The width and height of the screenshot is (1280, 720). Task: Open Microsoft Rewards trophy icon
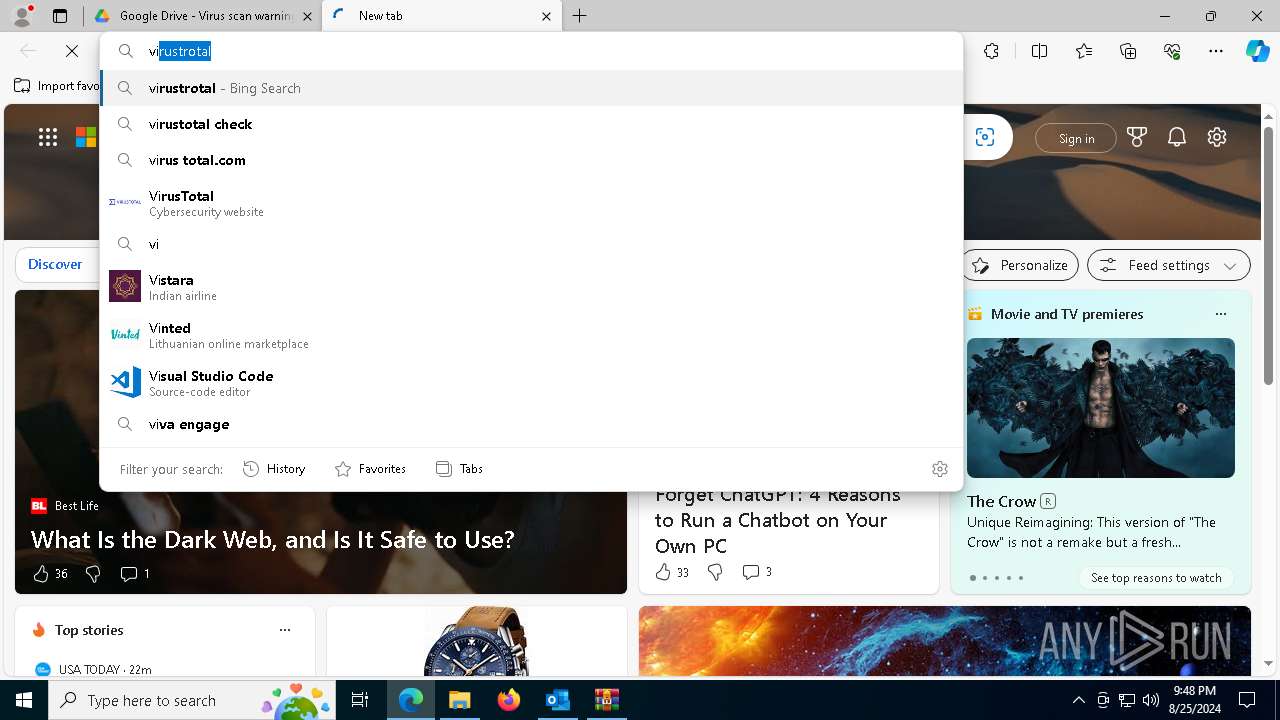pos(1137,137)
